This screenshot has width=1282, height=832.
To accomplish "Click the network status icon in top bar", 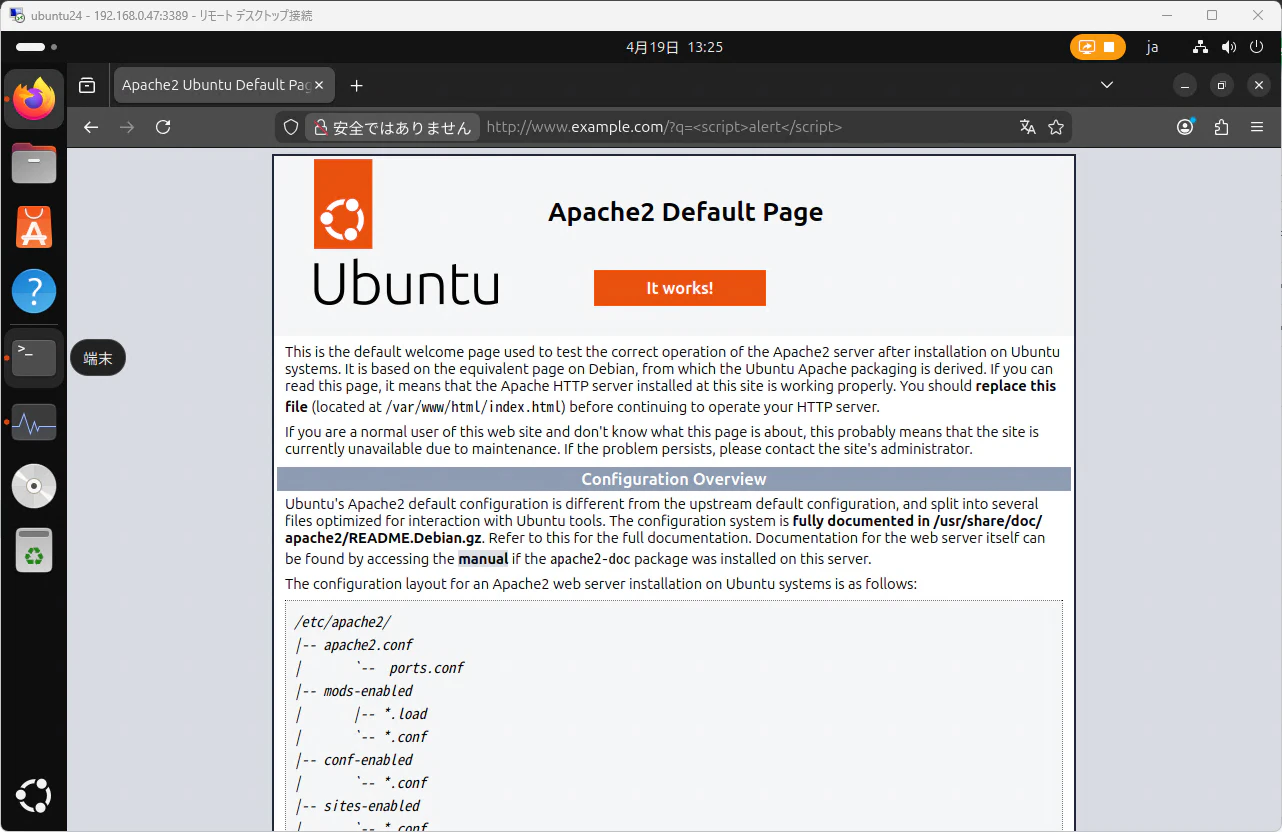I will click(x=1201, y=47).
